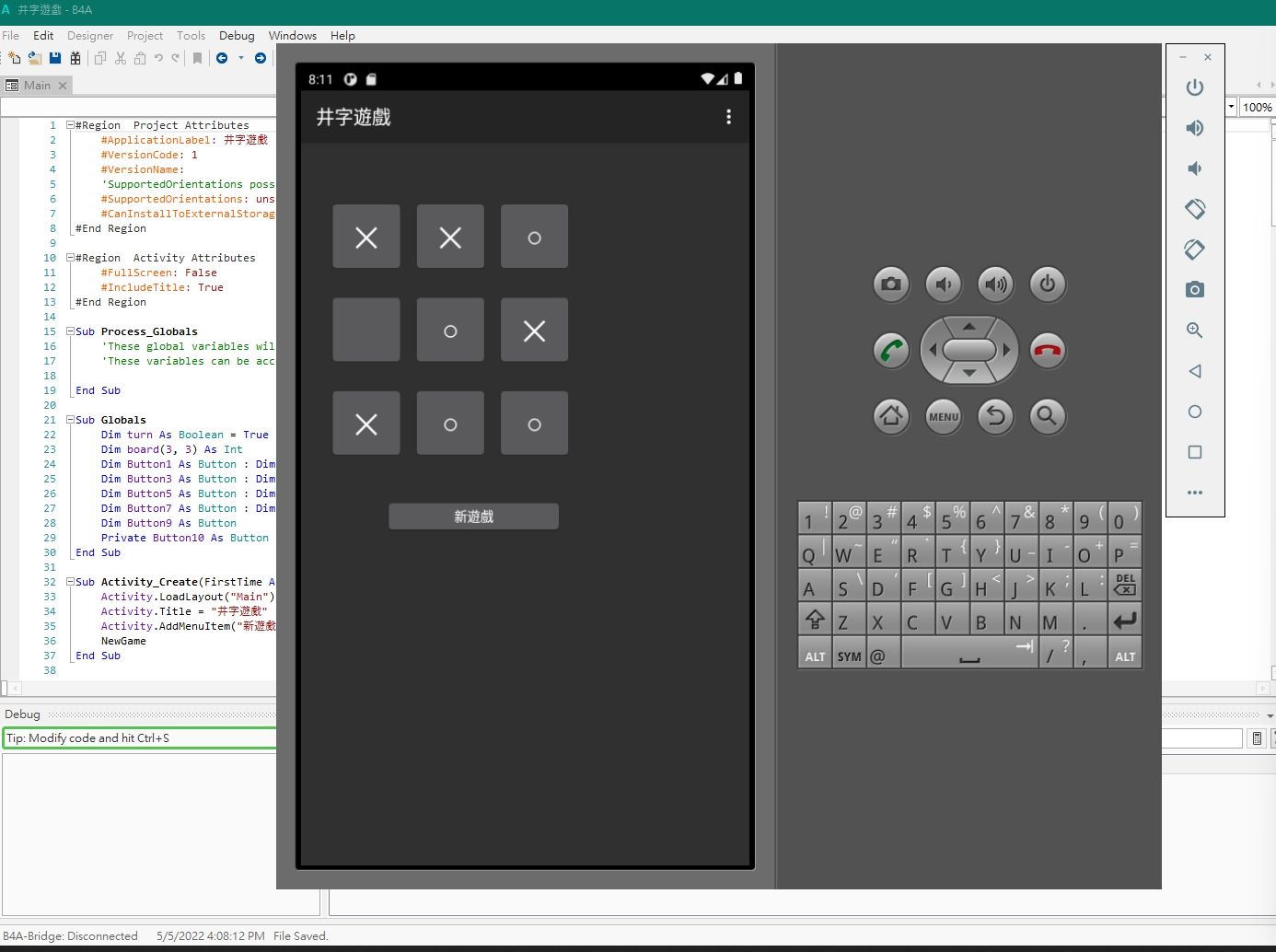Tap the bottom-middle O game cell
The height and width of the screenshot is (952, 1276).
pyautogui.click(x=450, y=424)
